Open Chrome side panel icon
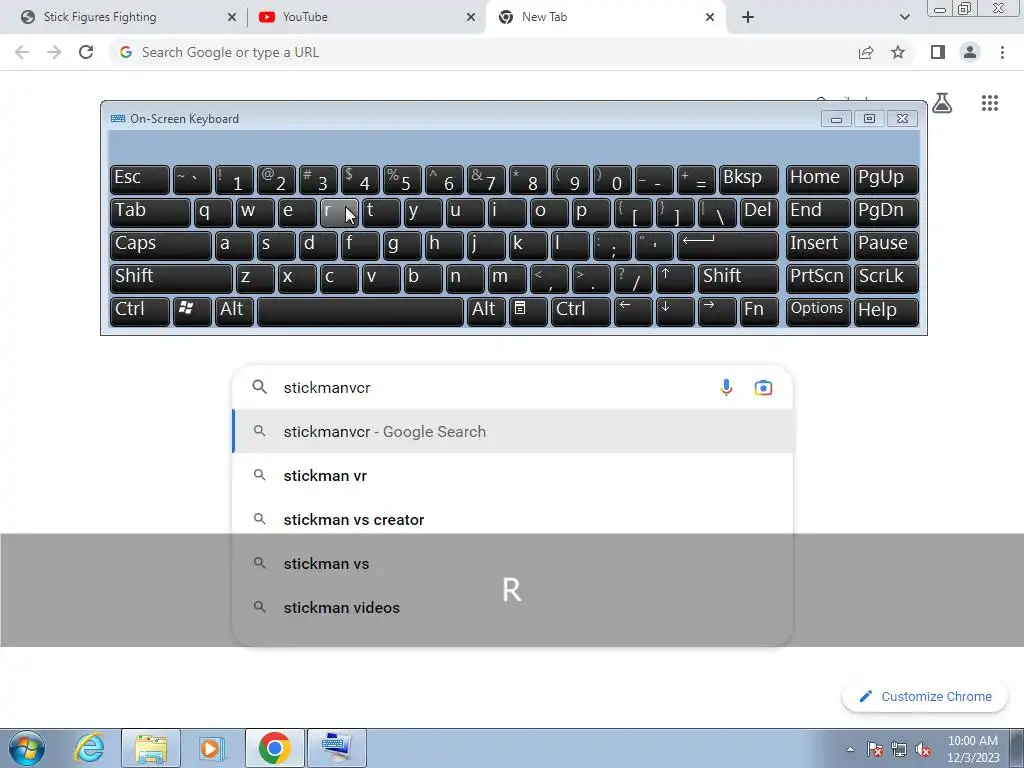 [x=938, y=52]
